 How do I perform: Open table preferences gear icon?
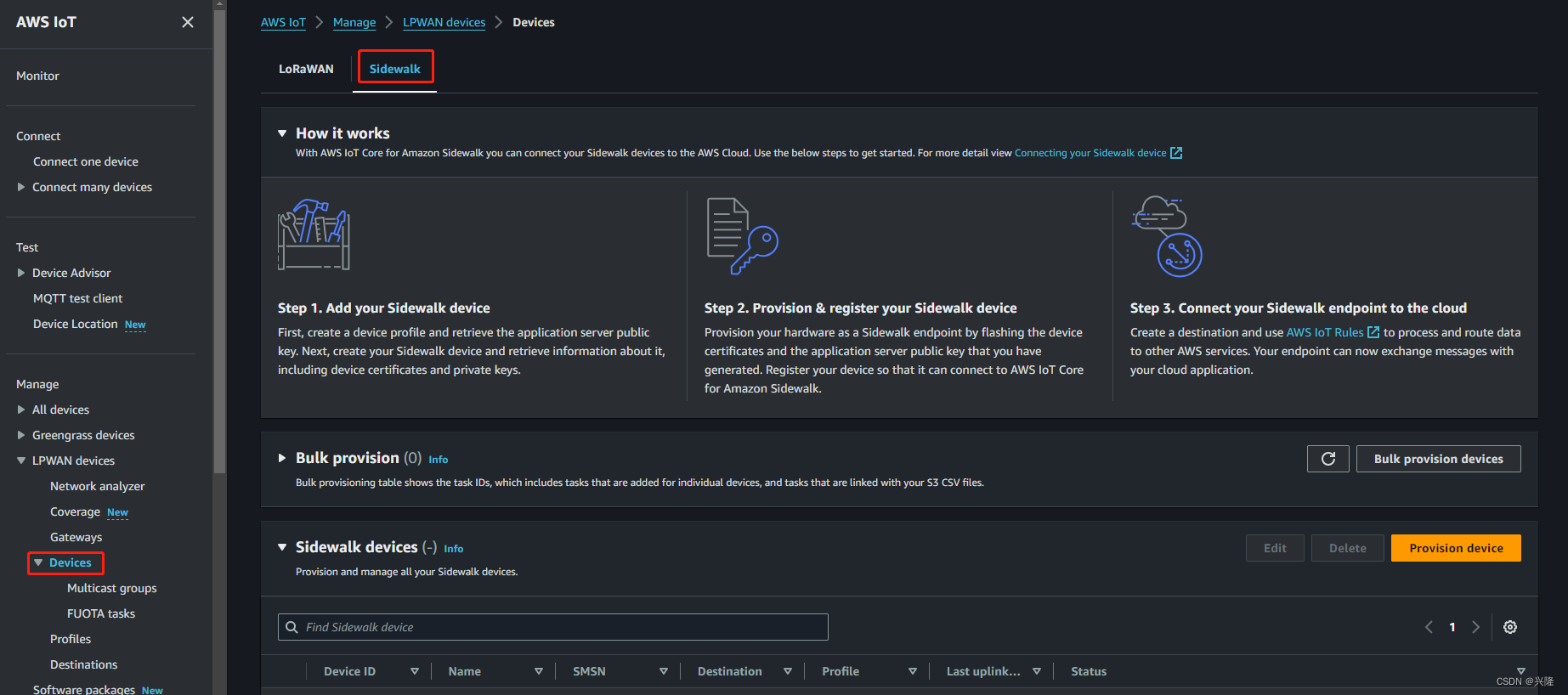pos(1509,627)
